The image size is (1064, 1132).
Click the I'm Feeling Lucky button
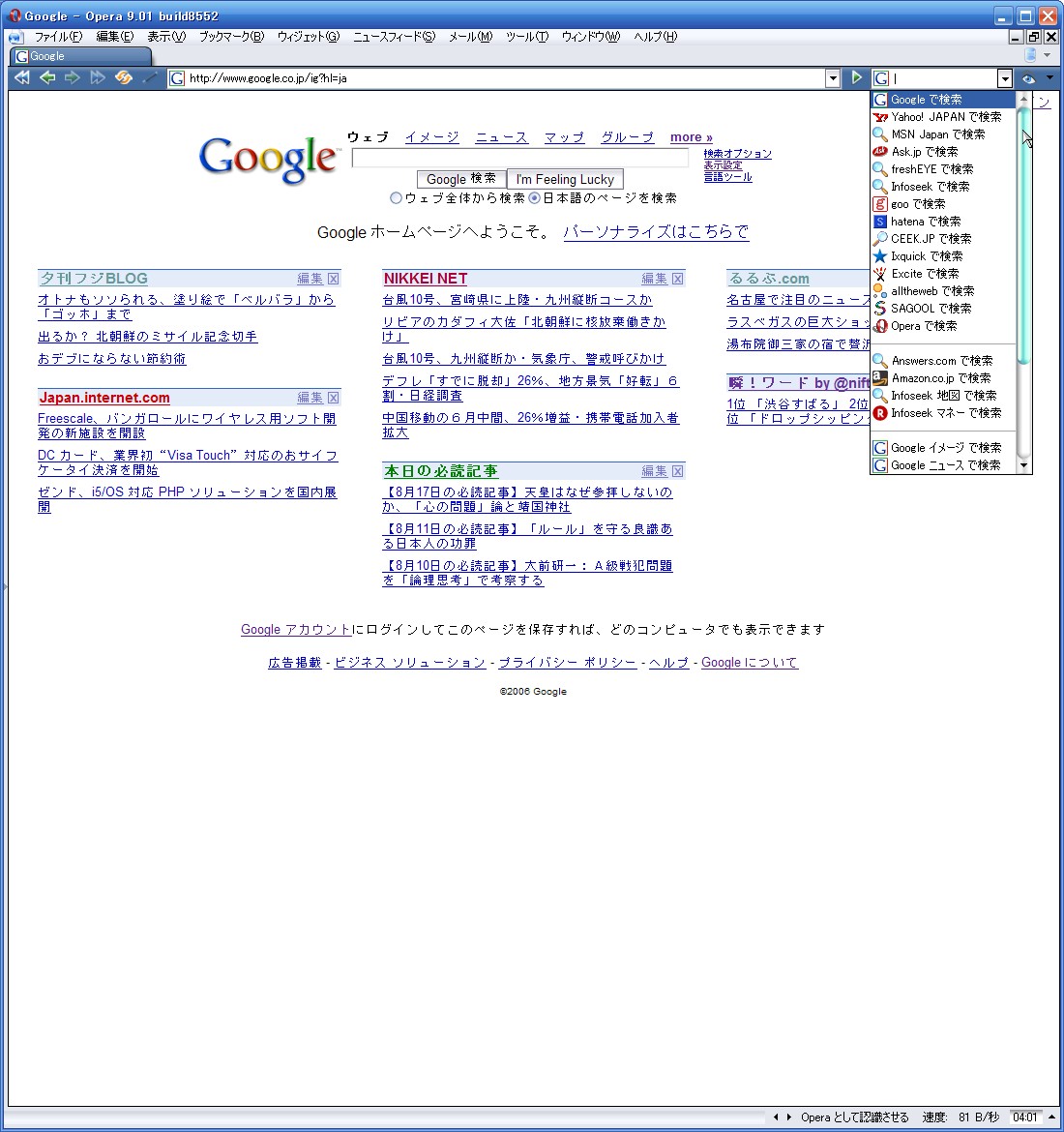point(565,179)
